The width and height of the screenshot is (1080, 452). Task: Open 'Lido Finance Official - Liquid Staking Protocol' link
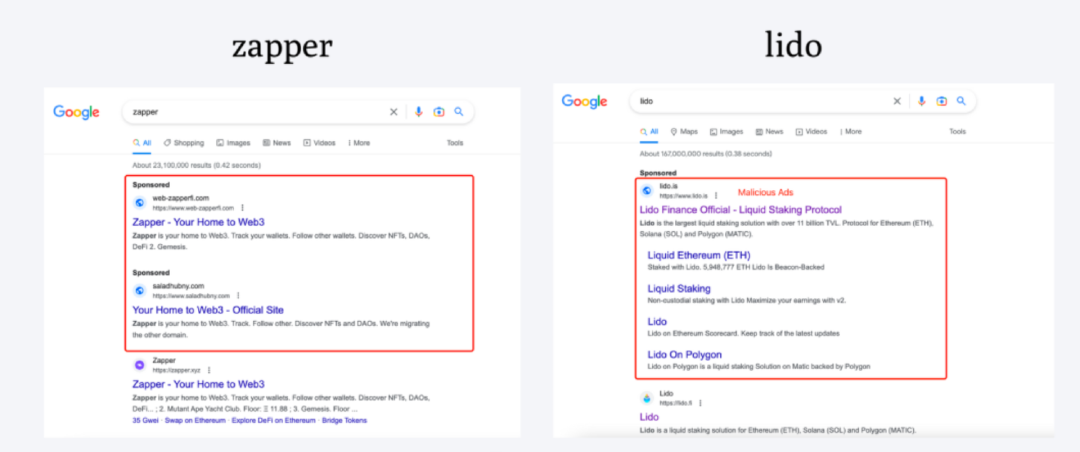[x=740, y=210]
